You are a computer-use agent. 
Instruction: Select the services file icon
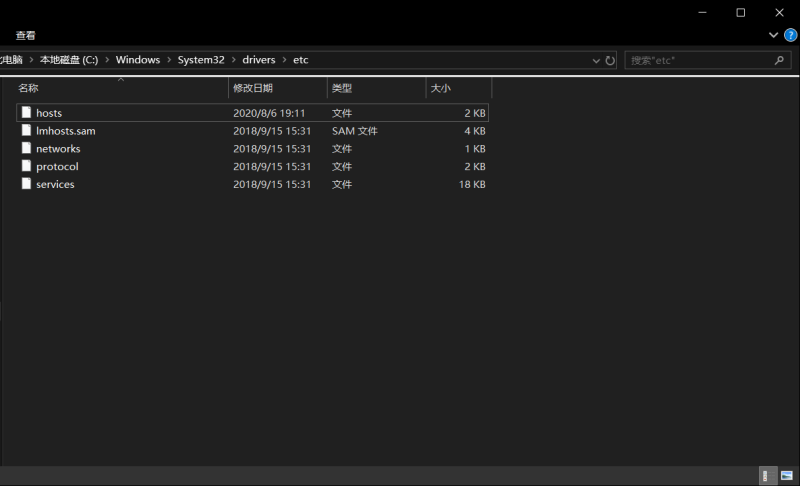click(27, 185)
